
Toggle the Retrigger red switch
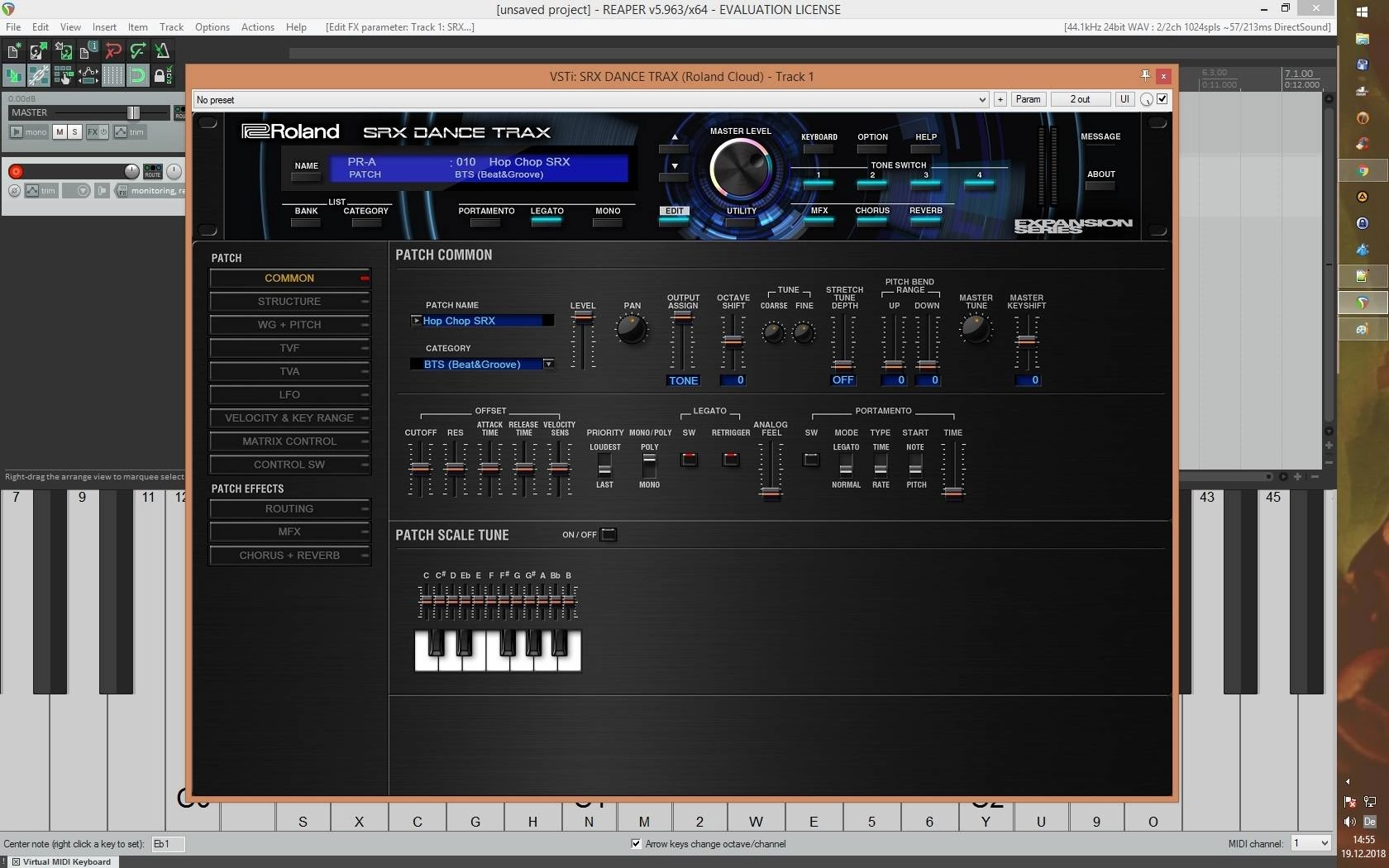(x=731, y=459)
